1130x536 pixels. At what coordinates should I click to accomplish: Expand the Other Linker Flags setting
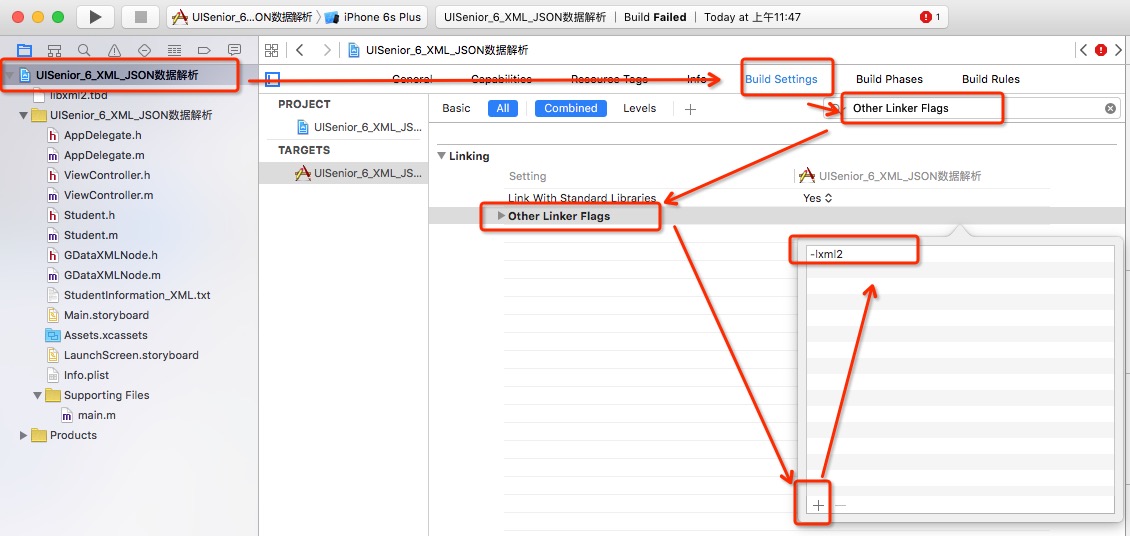point(502,215)
